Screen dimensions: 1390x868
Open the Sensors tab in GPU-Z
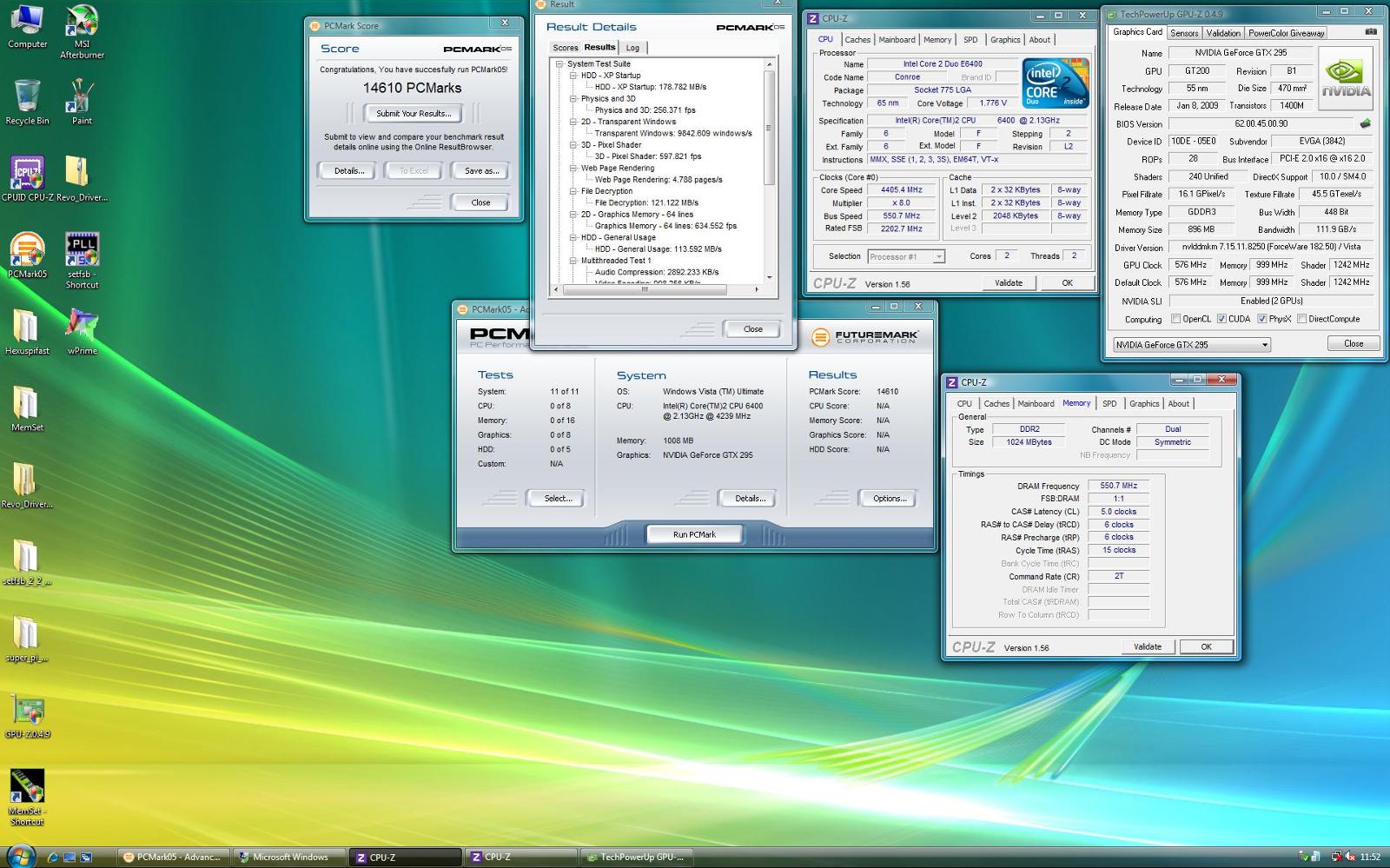pyautogui.click(x=1184, y=33)
